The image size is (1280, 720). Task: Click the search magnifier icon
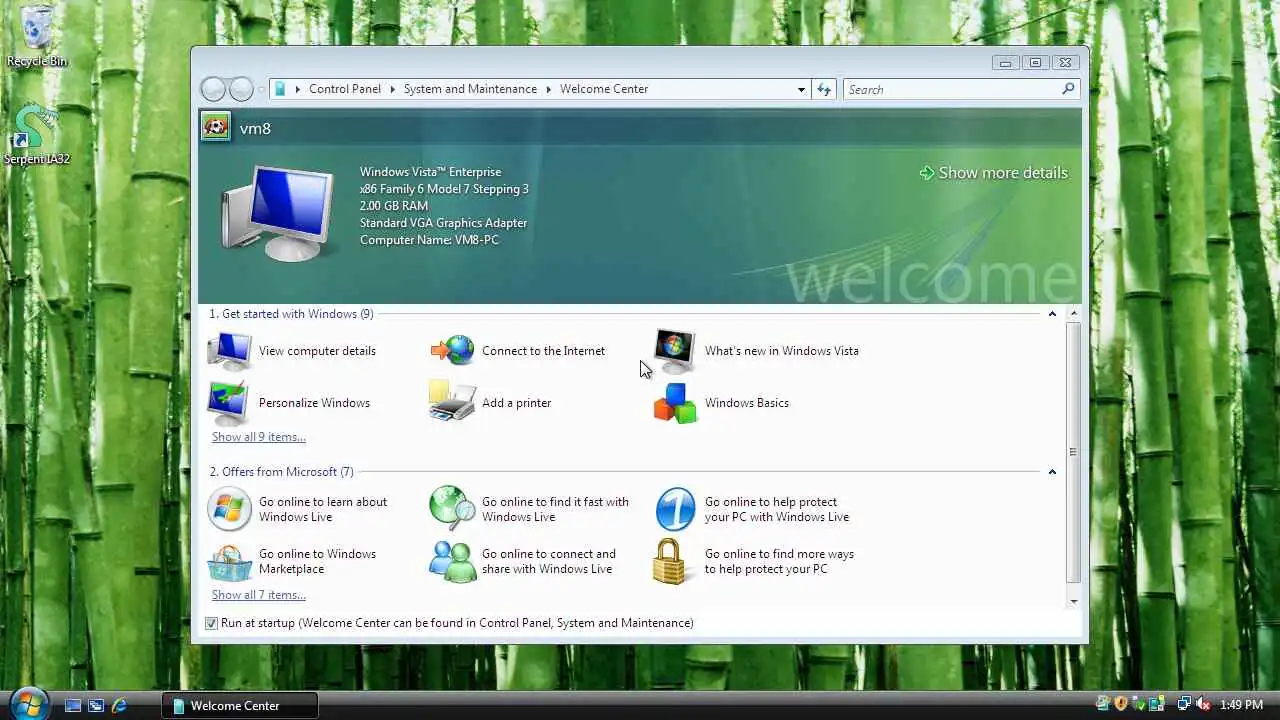[1068, 89]
